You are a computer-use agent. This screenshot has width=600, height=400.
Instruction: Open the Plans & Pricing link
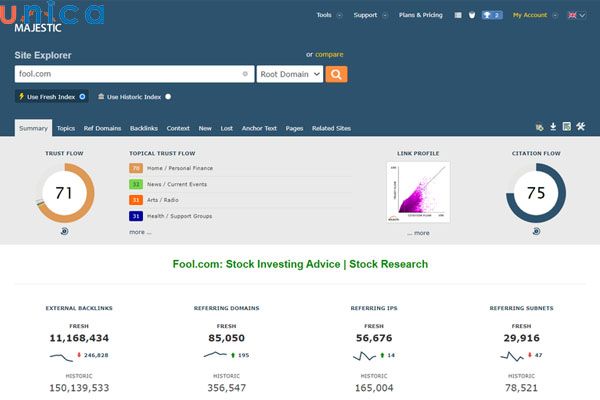click(x=419, y=16)
